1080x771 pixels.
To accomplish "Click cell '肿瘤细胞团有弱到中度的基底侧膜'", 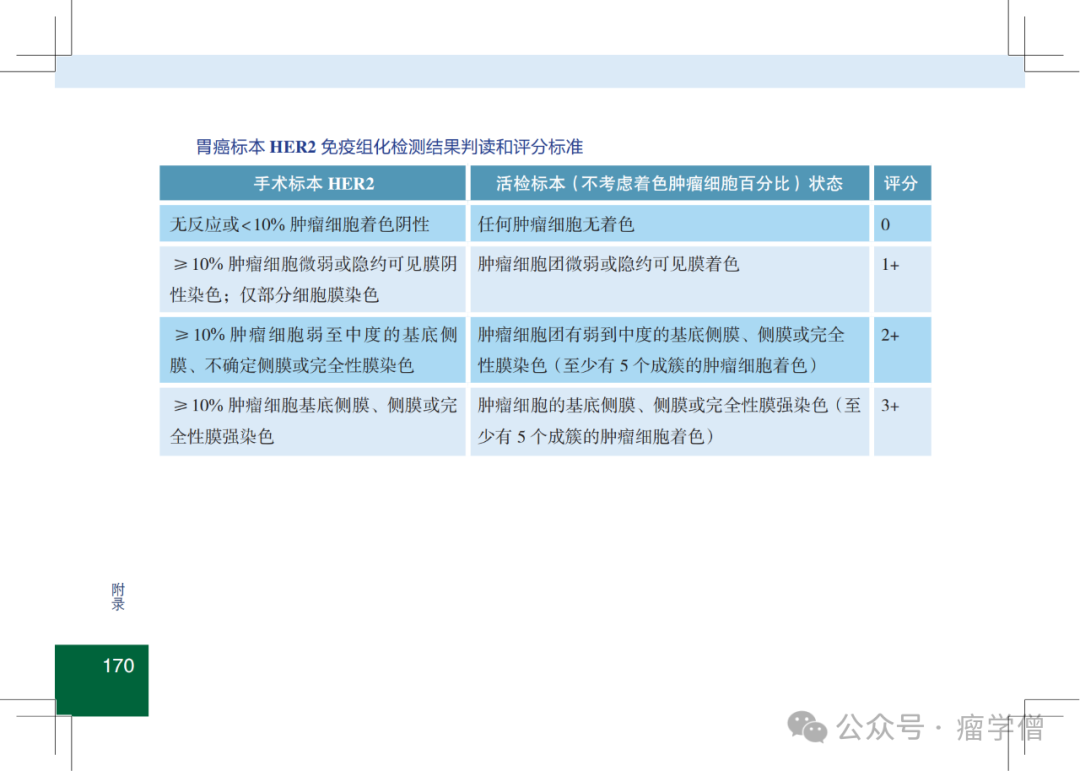I will (669, 350).
